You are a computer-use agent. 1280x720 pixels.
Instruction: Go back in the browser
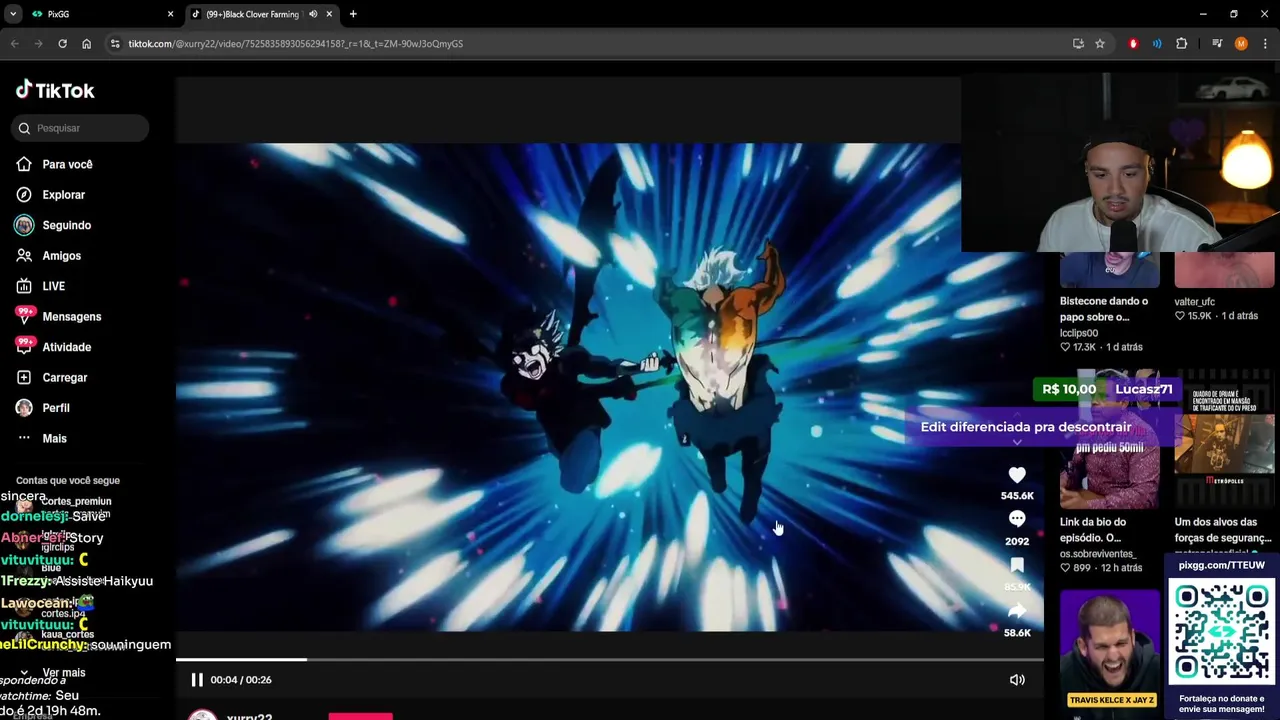tap(15, 44)
